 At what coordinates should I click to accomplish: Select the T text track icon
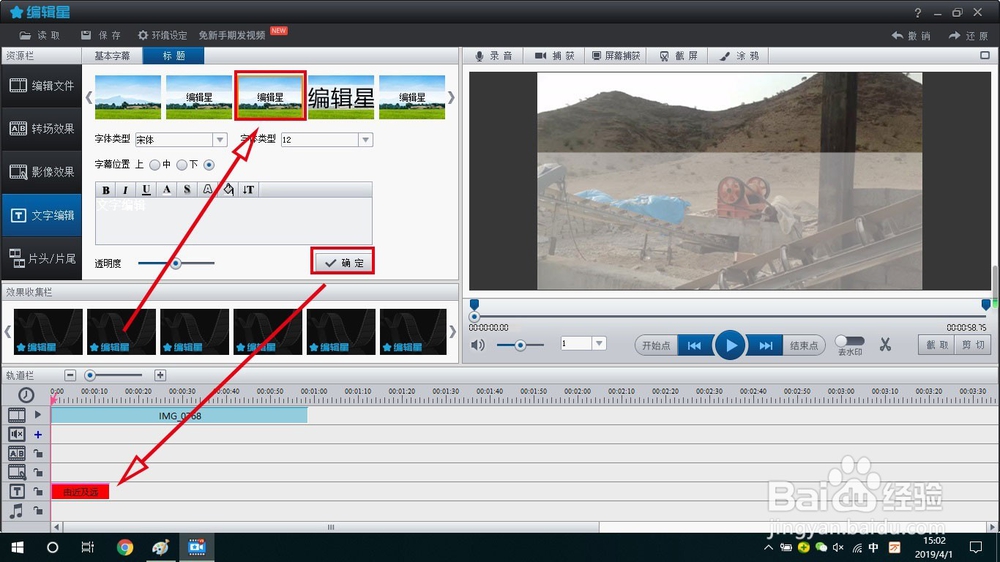pyautogui.click(x=17, y=492)
